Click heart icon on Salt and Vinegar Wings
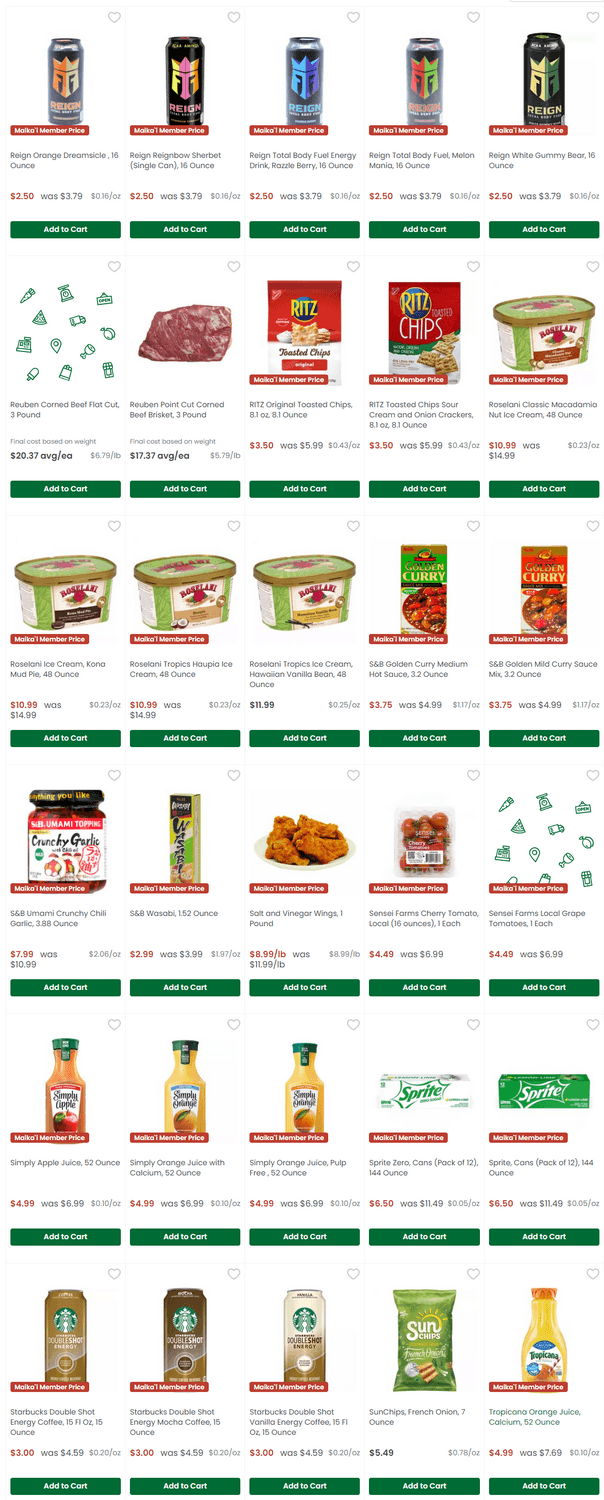Screen dimensions: 604x1500 pos(353,776)
